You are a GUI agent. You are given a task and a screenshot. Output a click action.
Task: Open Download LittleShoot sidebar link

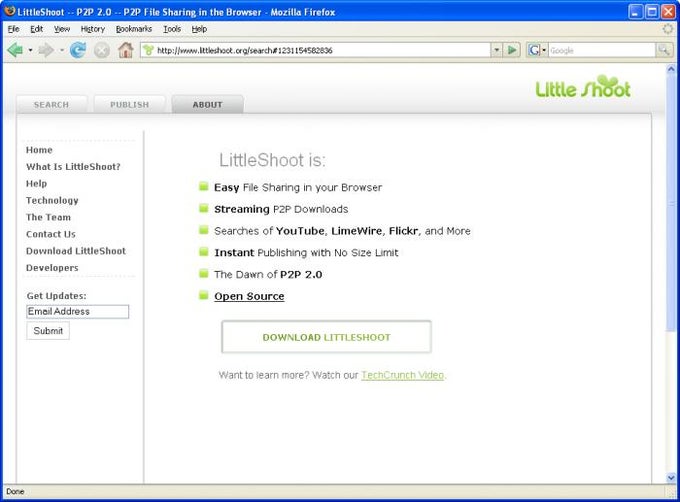pos(76,251)
